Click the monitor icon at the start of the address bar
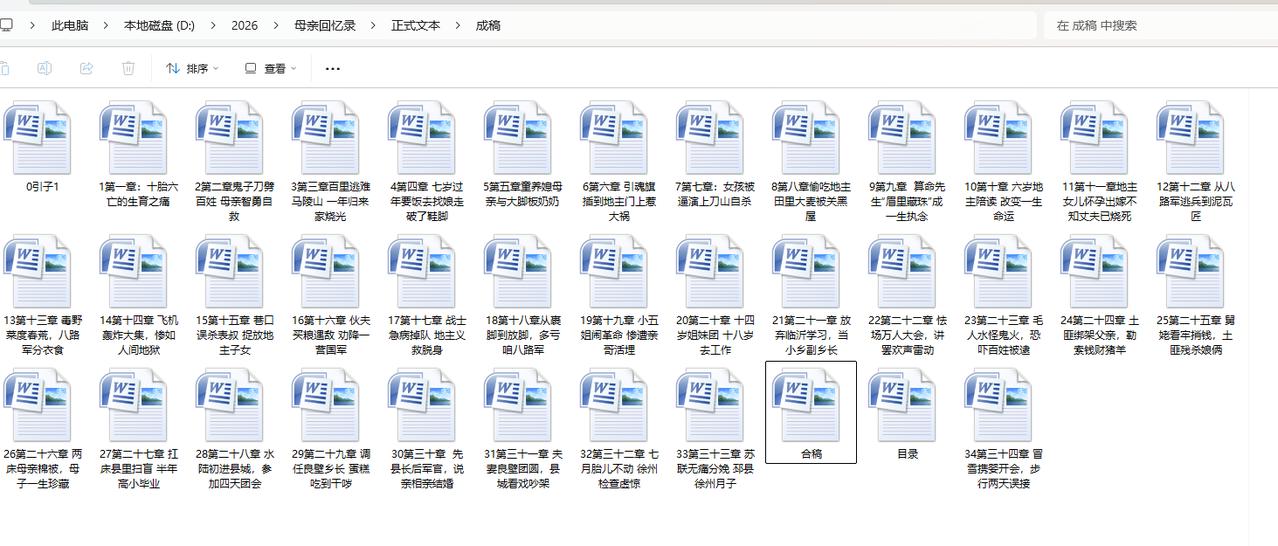Viewport: 1278px width, 546px height. pyautogui.click(x=6, y=25)
